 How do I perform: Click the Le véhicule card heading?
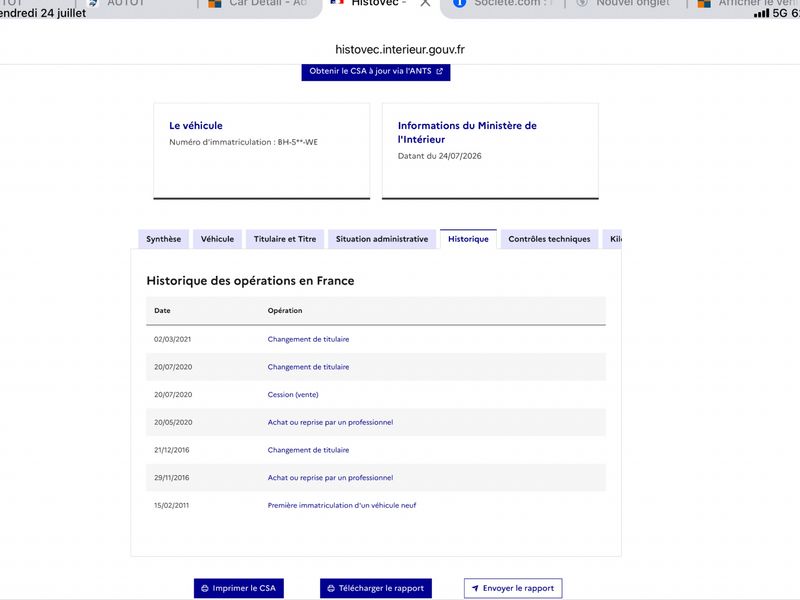click(x=196, y=126)
